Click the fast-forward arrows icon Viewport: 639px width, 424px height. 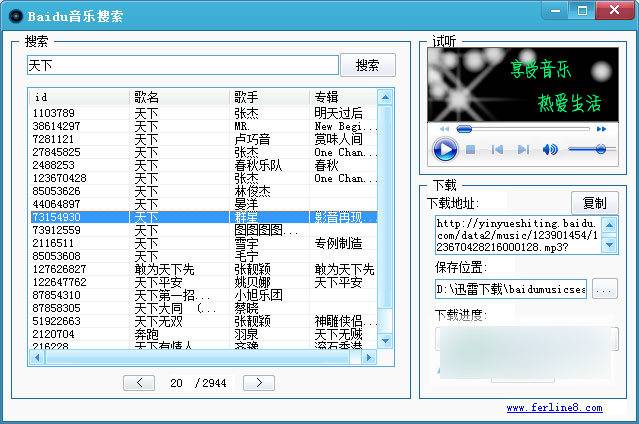[x=601, y=129]
